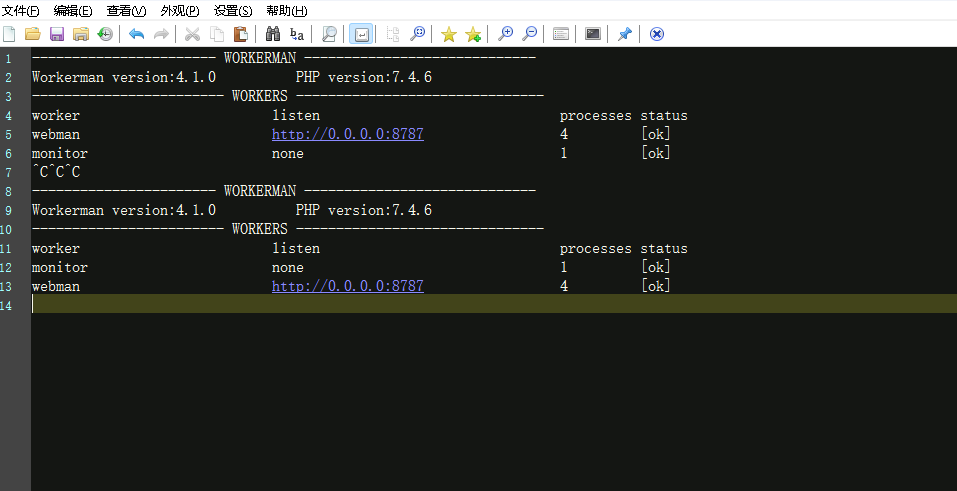This screenshot has width=957, height=491.
Task: Click 'processes' header on line 4
Action: [596, 116]
